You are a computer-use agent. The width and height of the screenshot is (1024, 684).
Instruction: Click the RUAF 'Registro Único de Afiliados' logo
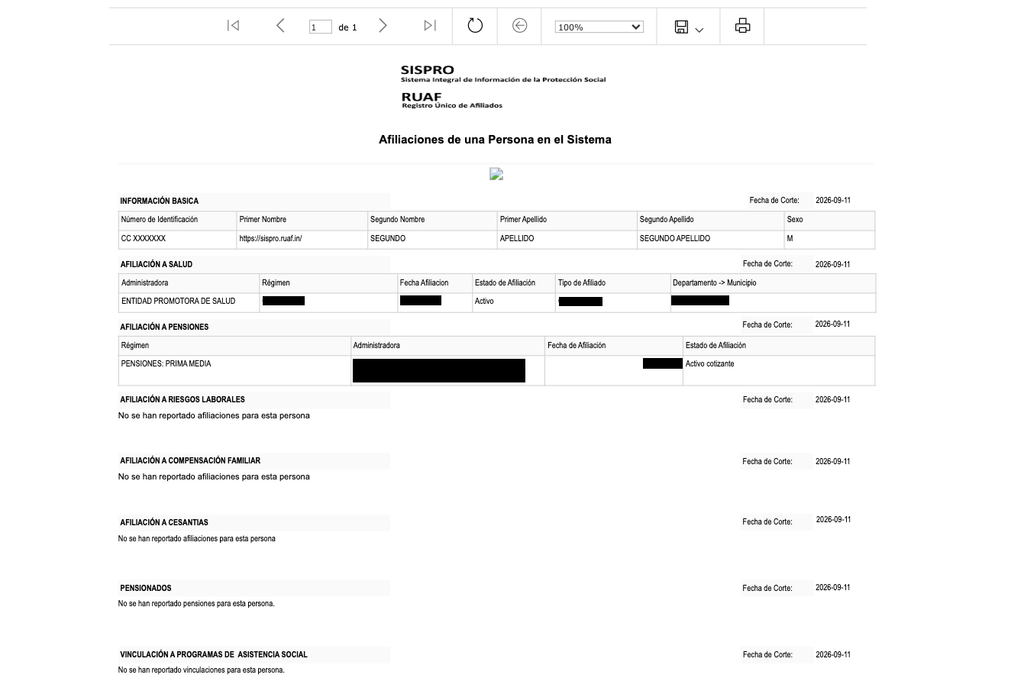tap(452, 100)
